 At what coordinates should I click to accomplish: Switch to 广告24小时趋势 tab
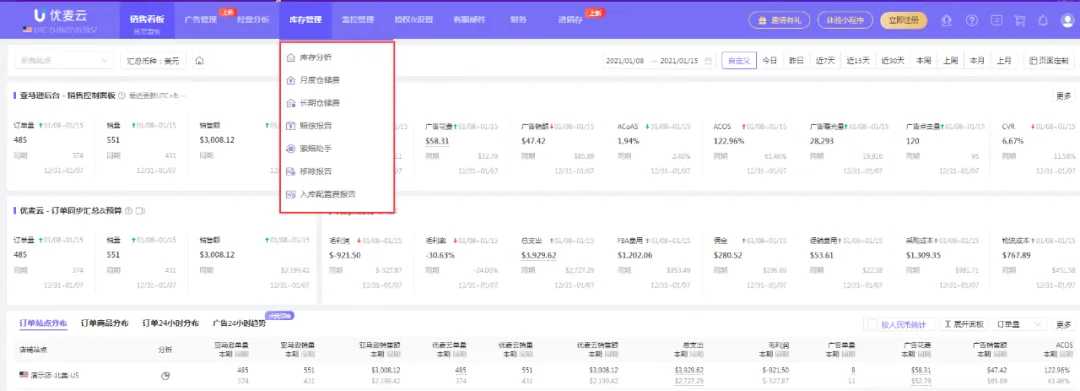pos(240,323)
